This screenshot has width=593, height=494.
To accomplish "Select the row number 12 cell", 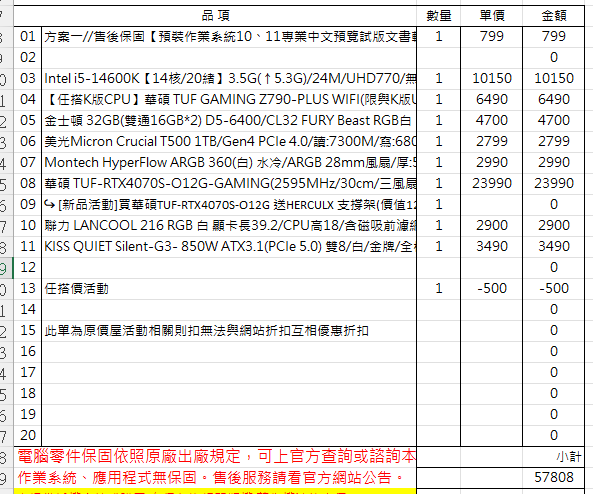I will click(x=28, y=268).
